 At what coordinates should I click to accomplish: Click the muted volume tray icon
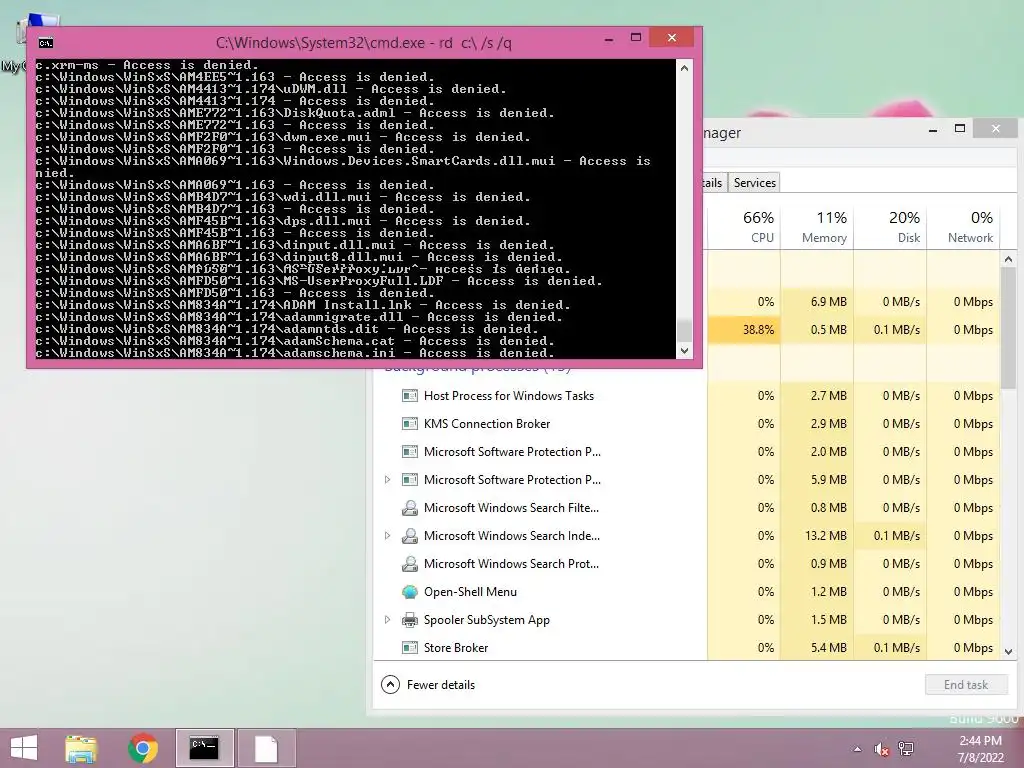(x=882, y=749)
